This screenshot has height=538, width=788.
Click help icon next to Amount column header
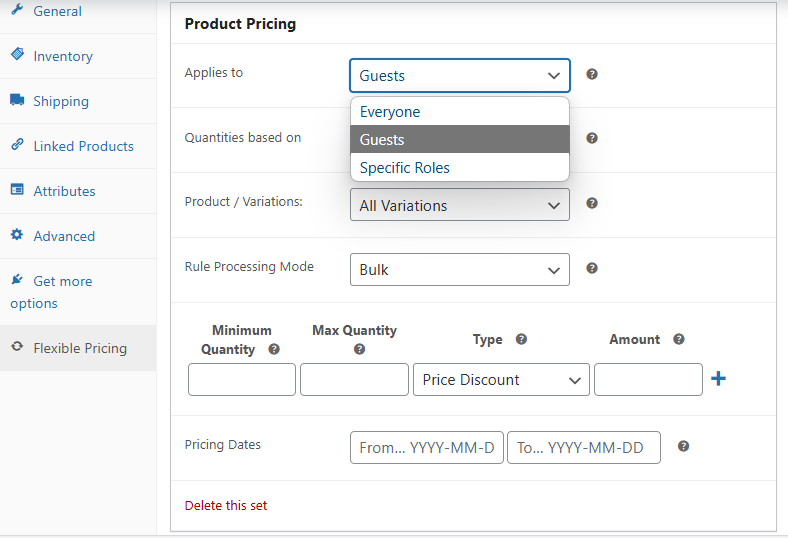[679, 340]
